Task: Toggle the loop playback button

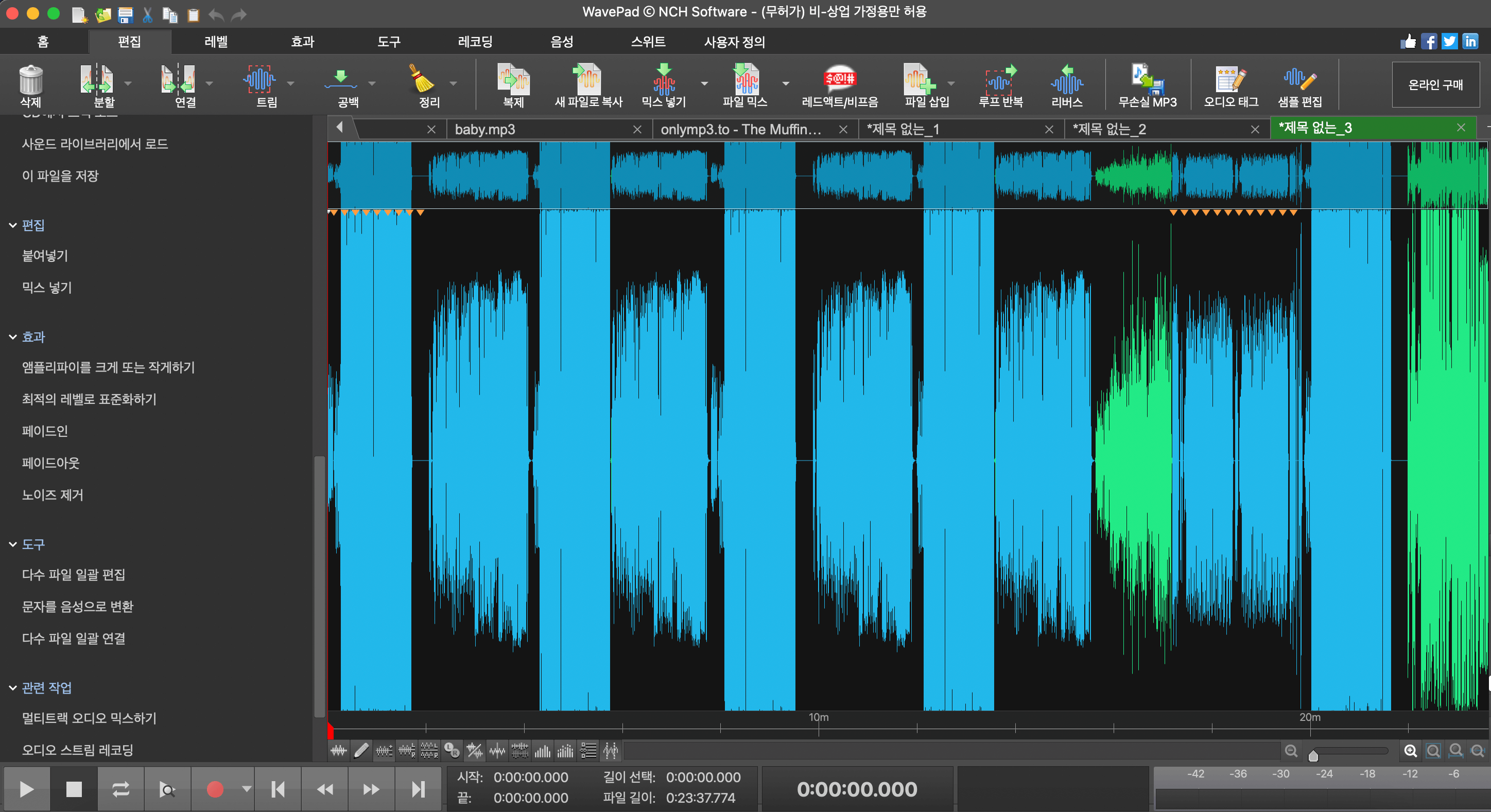Action: click(x=120, y=789)
